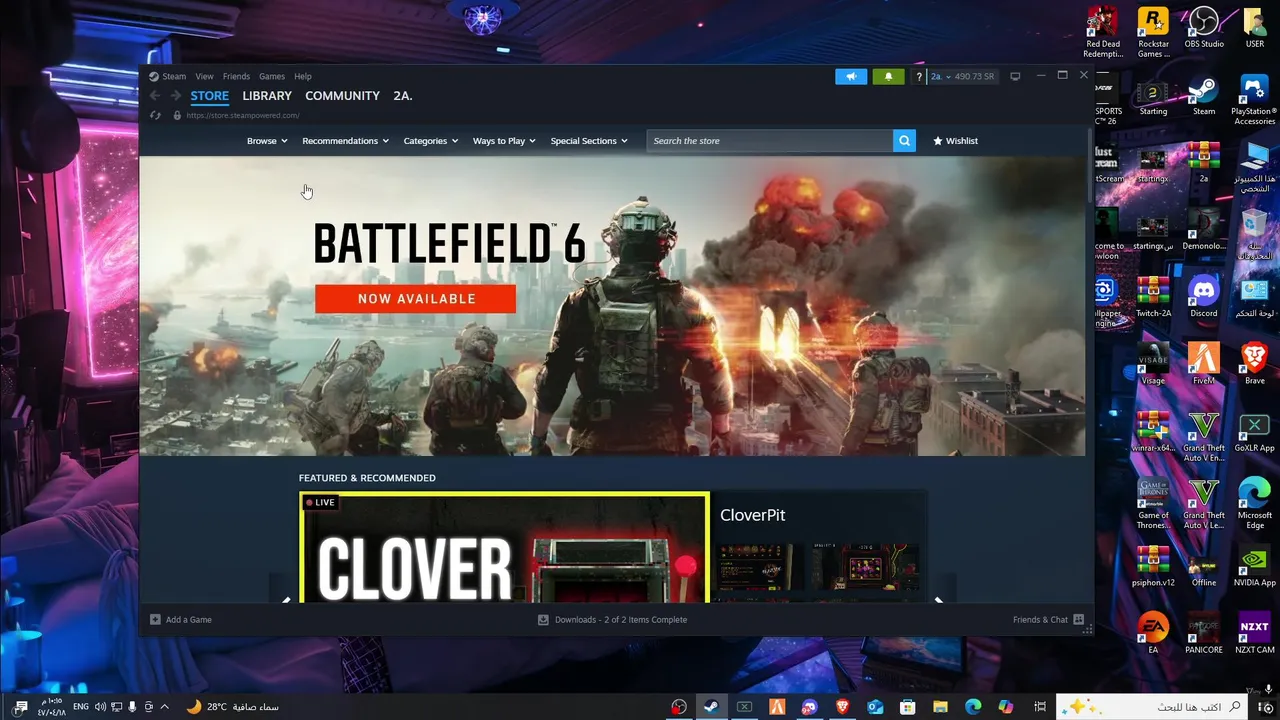Click the Steam forward navigation arrow
The width and height of the screenshot is (1280, 720).
pyautogui.click(x=176, y=96)
